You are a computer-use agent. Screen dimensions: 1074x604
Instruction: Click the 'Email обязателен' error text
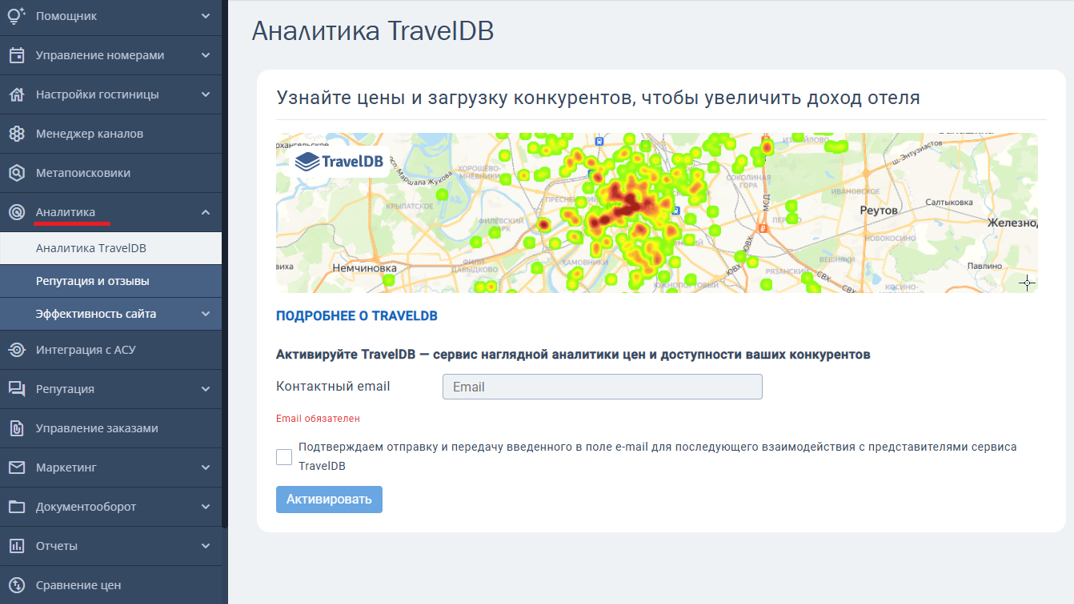point(318,418)
